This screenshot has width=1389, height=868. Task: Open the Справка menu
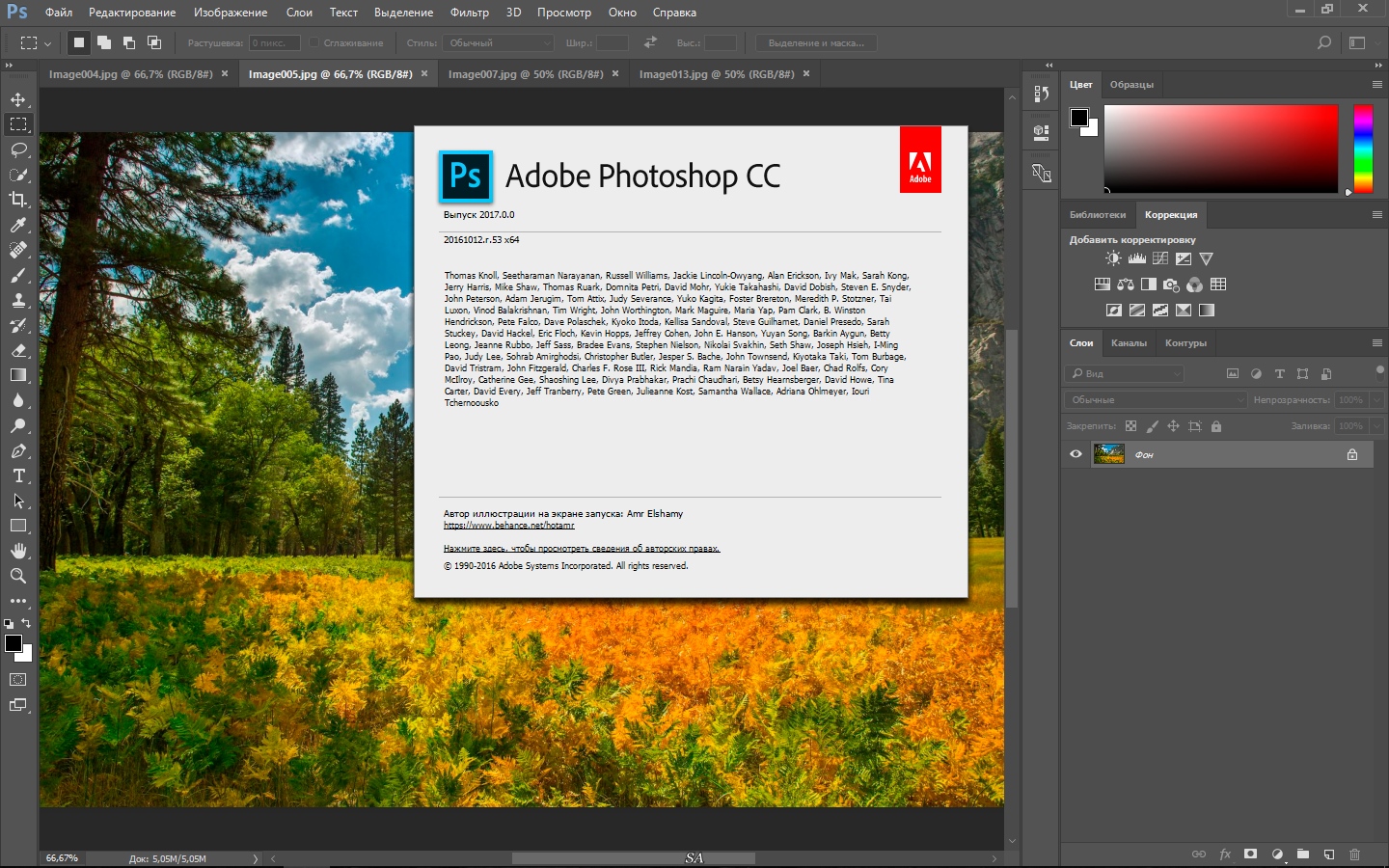click(674, 13)
